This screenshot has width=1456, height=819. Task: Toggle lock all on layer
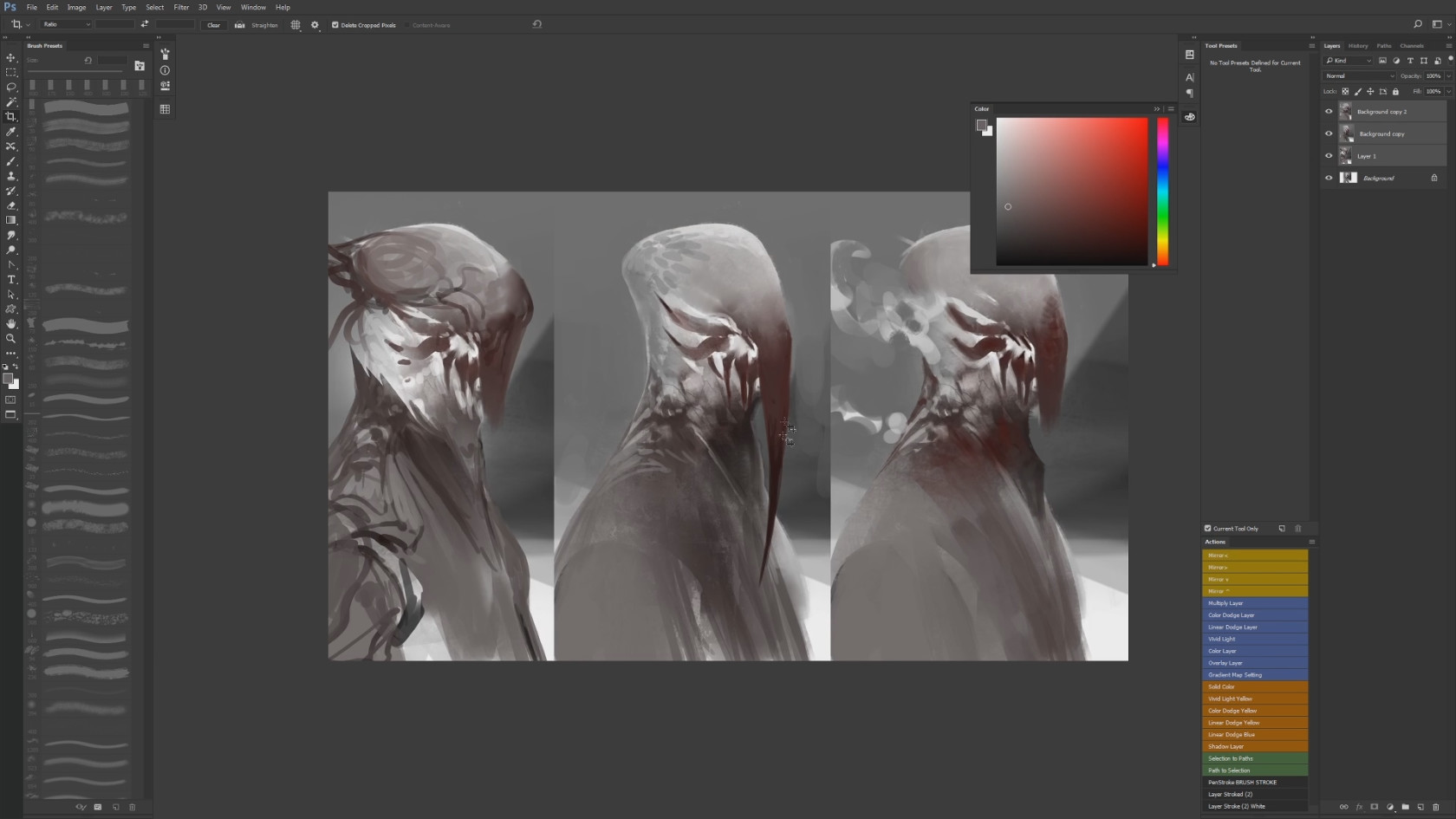1395,92
